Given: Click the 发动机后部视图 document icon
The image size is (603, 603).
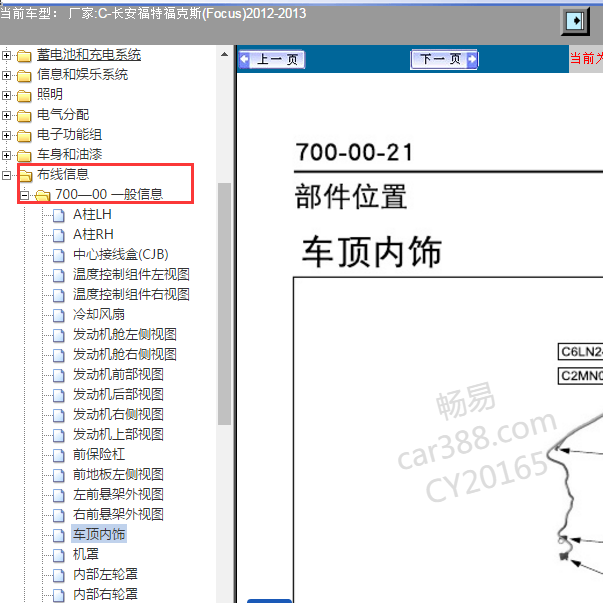Looking at the screenshot, I should pos(58,395).
